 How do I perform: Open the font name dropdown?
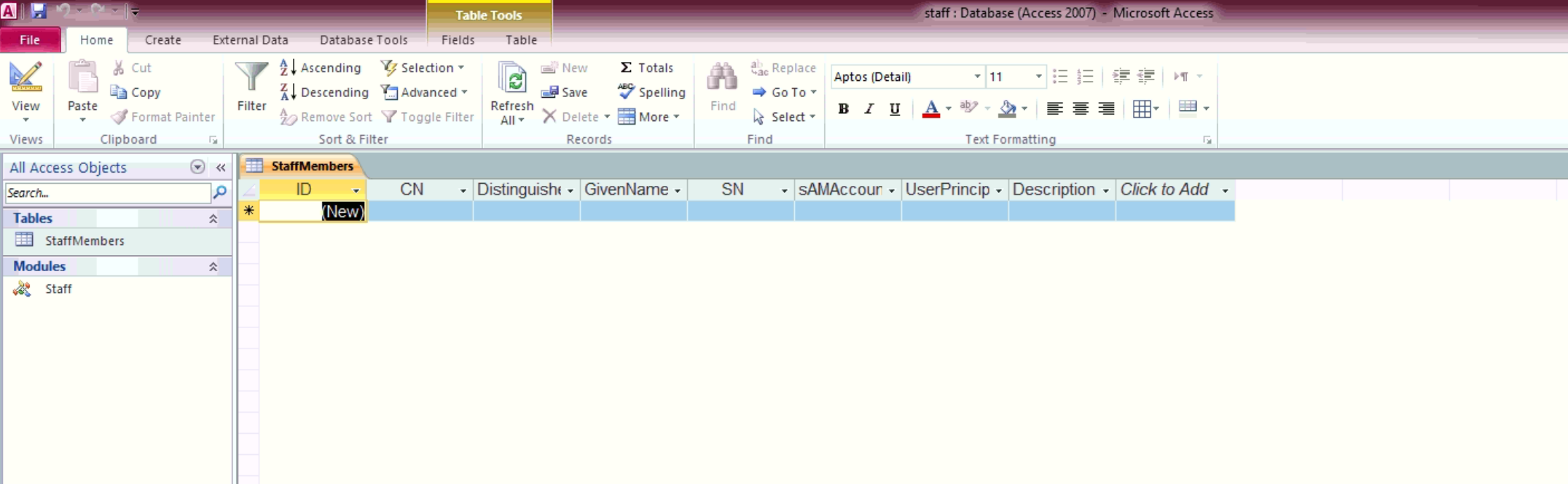977,77
